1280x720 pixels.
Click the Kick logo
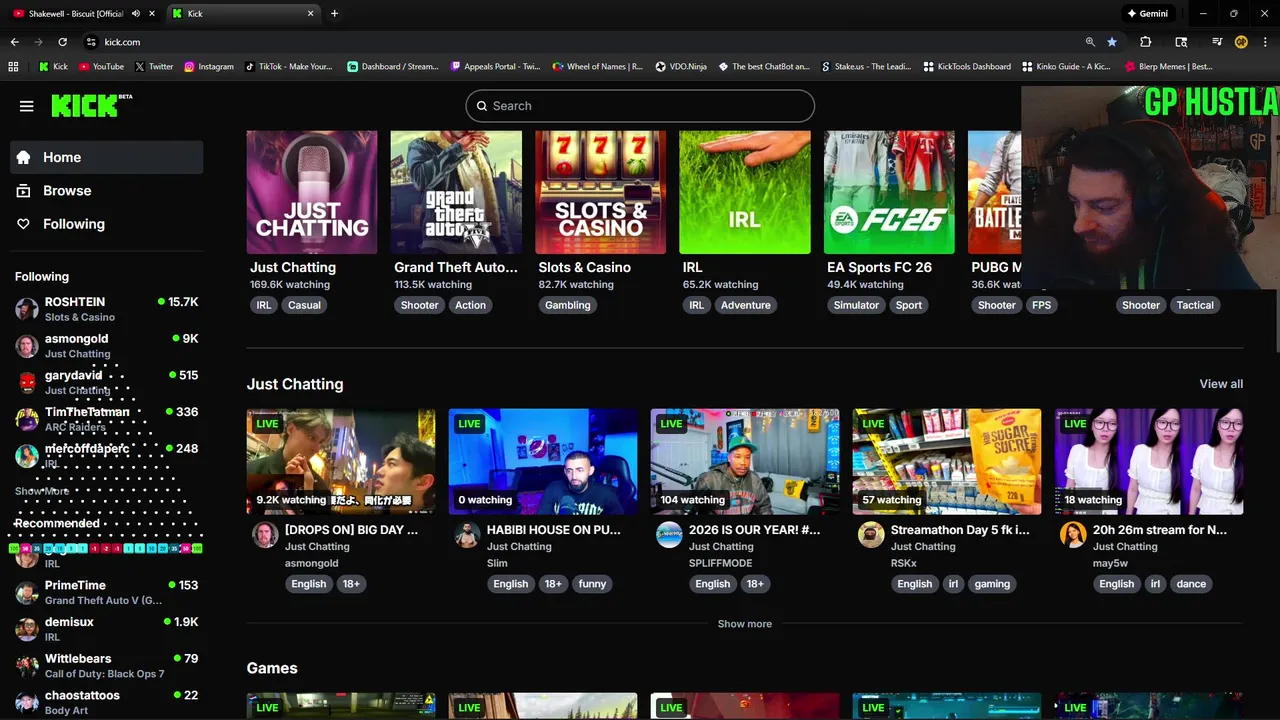(91, 106)
